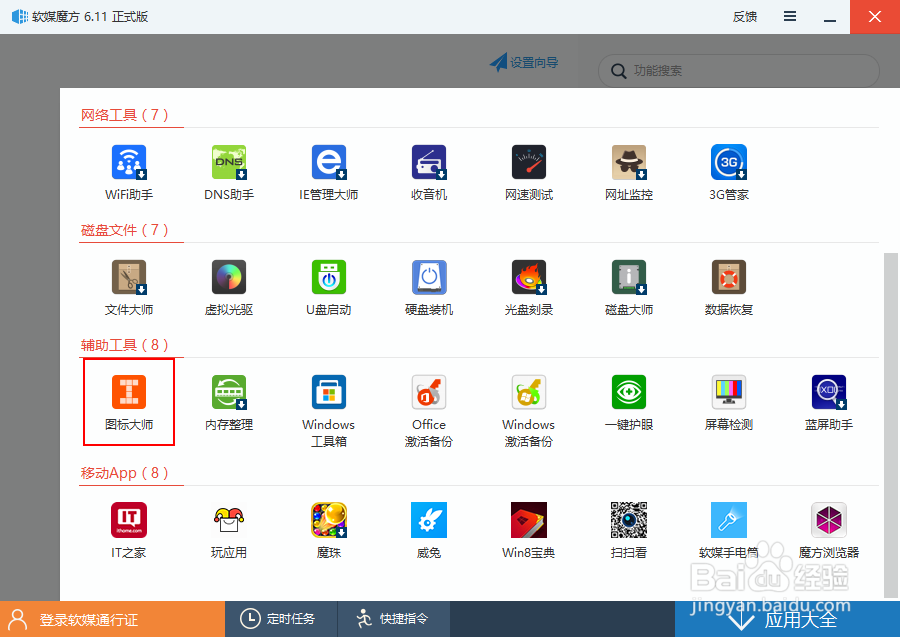Open IE管理大师
900x637 pixels.
pos(329,162)
